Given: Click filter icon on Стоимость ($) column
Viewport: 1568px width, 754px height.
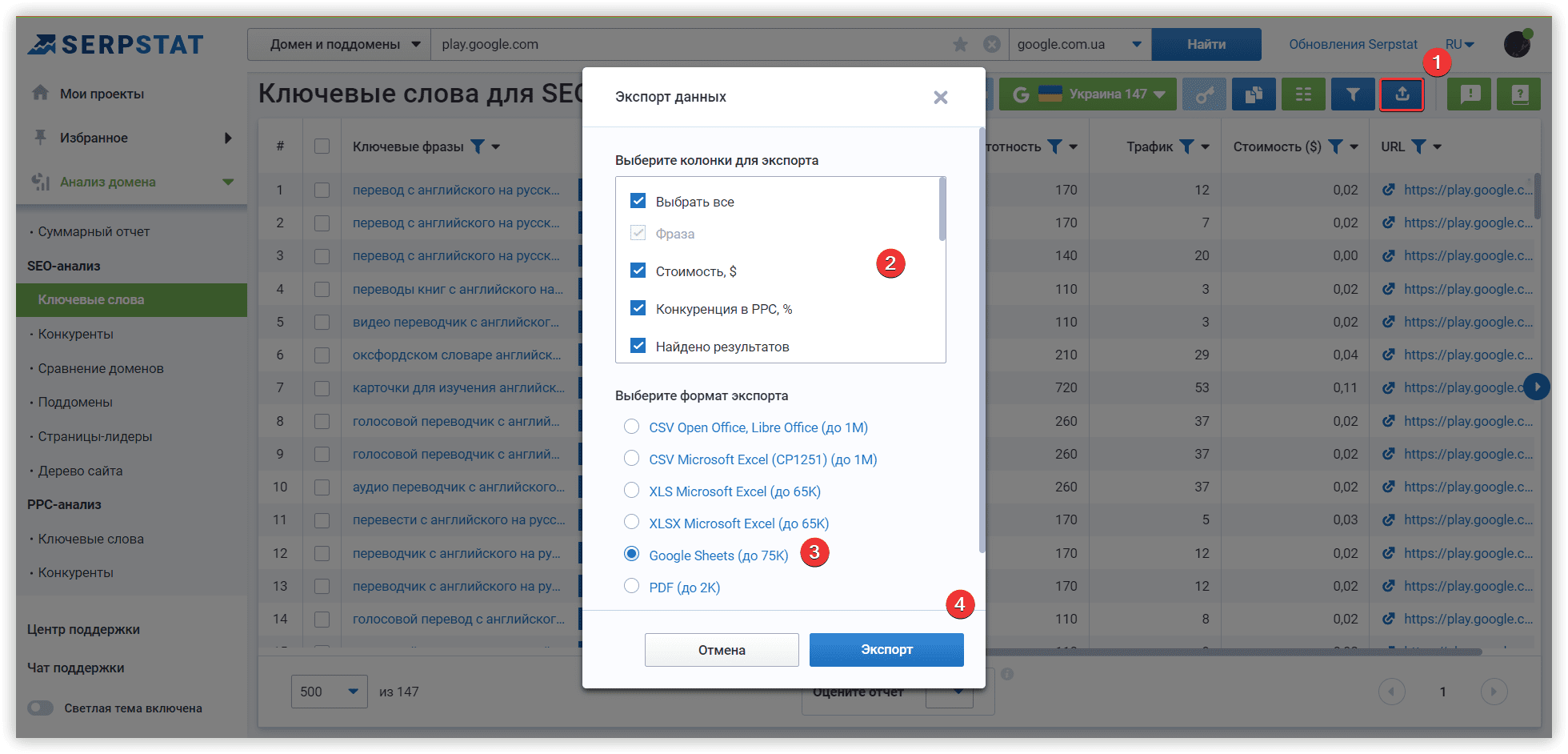Looking at the screenshot, I should (1335, 146).
